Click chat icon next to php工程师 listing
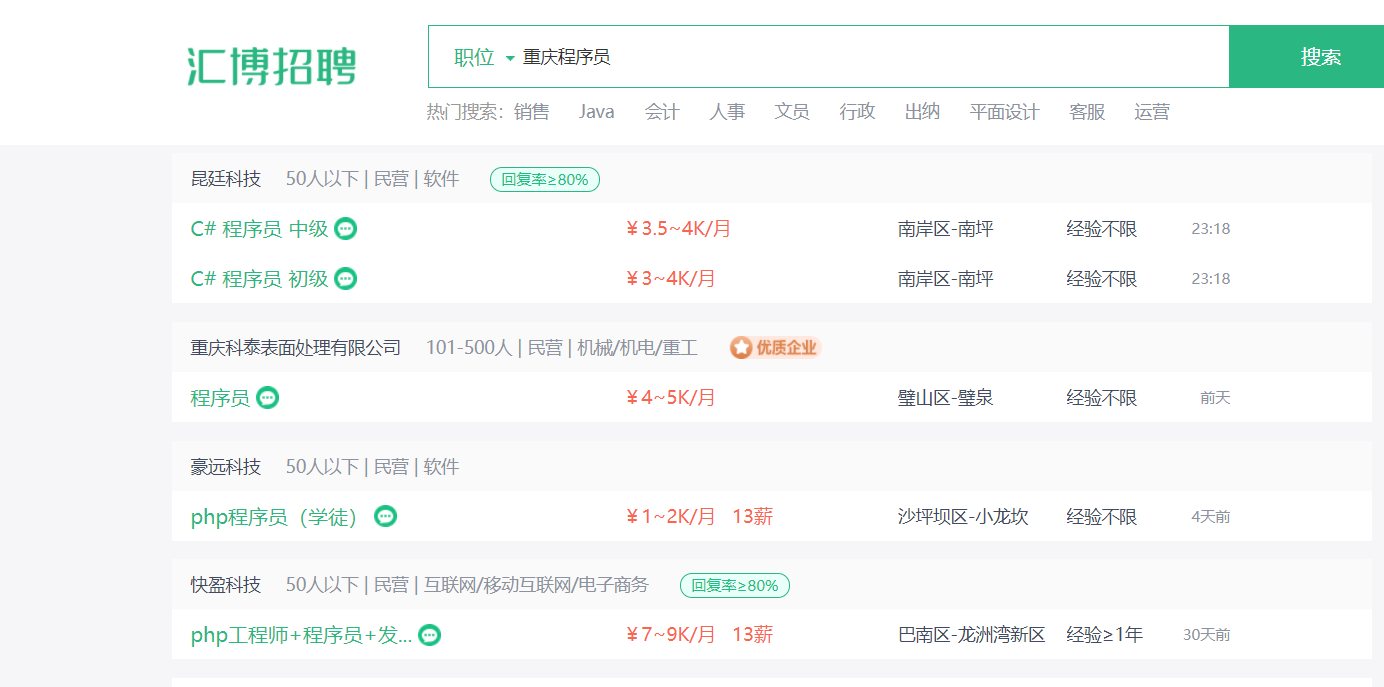 pos(429,635)
